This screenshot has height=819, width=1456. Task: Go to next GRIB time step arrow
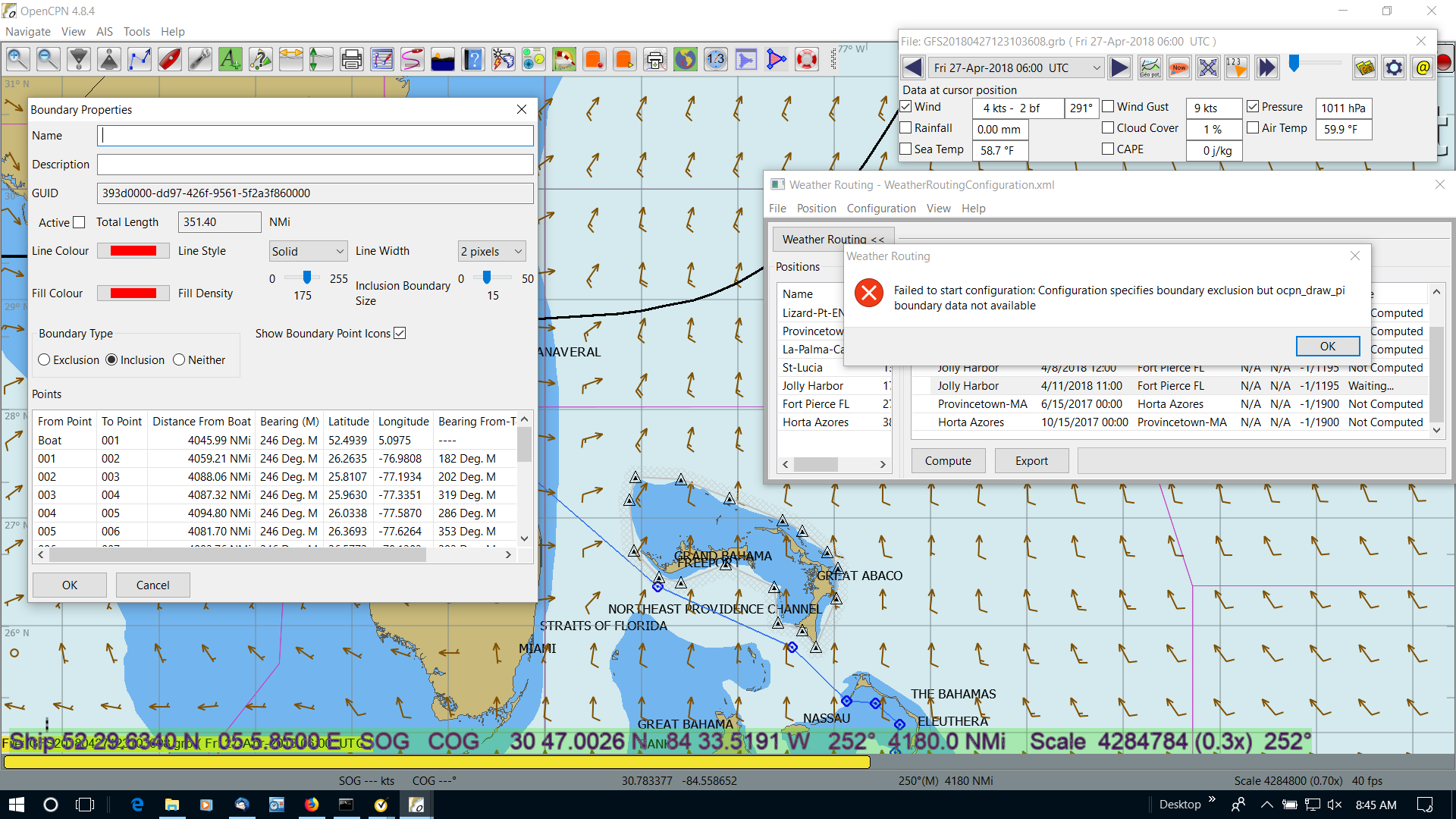[x=1119, y=67]
